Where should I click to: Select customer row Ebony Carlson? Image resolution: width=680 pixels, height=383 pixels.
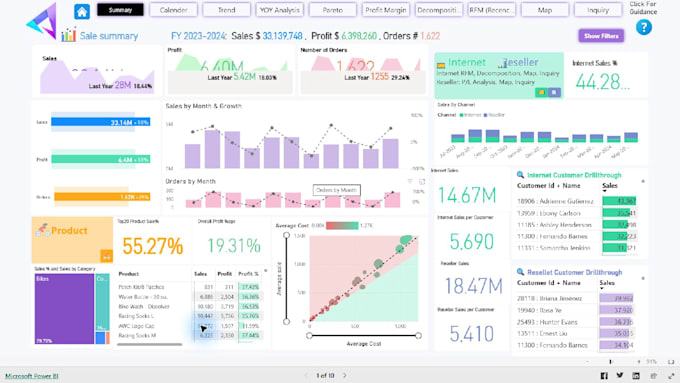tap(576, 213)
